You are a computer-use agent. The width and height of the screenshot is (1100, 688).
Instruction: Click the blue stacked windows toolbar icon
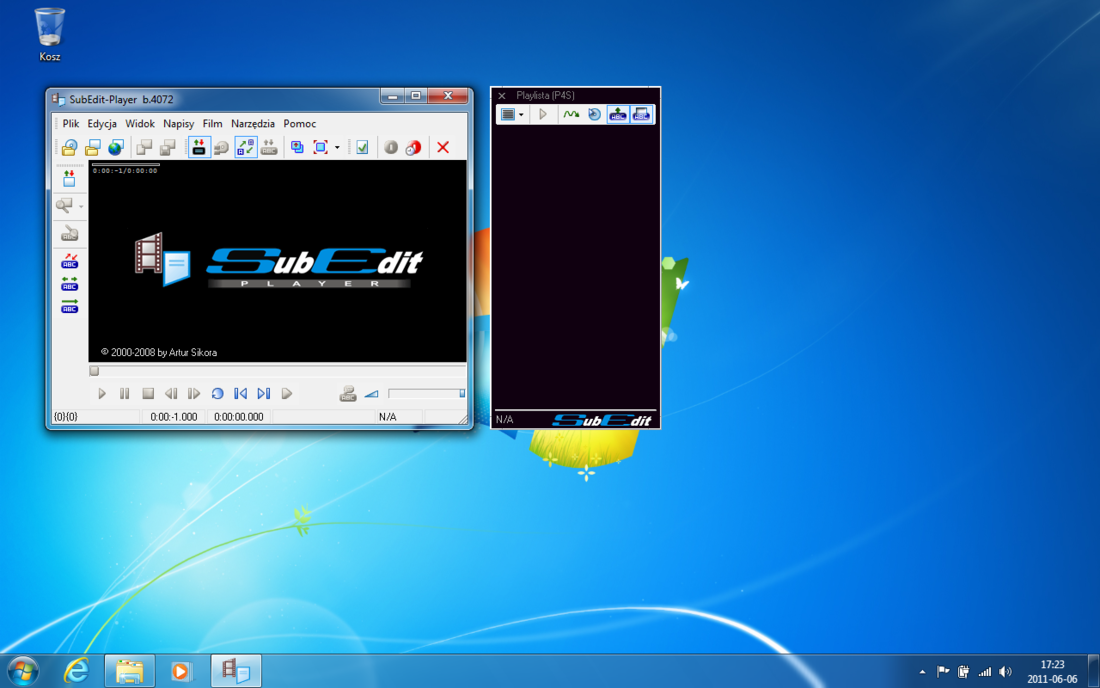pyautogui.click(x=297, y=147)
